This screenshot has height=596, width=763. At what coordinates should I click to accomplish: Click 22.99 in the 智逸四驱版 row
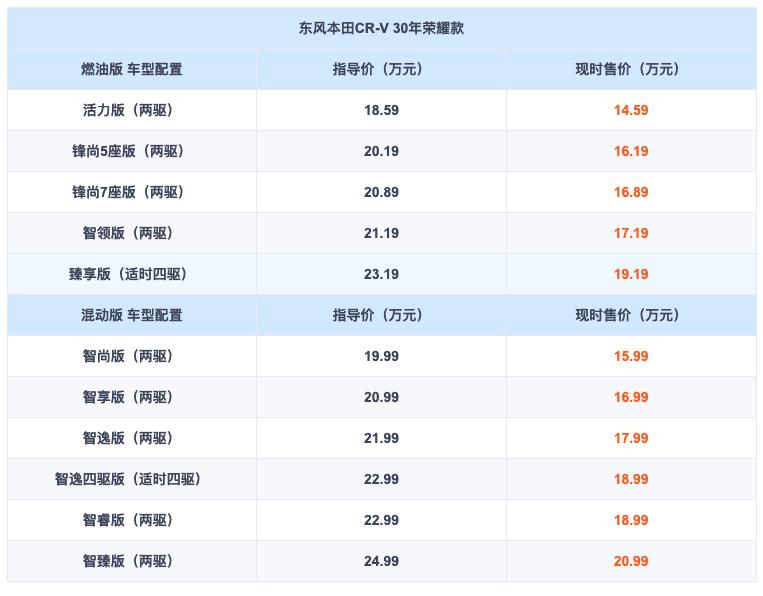(x=381, y=479)
